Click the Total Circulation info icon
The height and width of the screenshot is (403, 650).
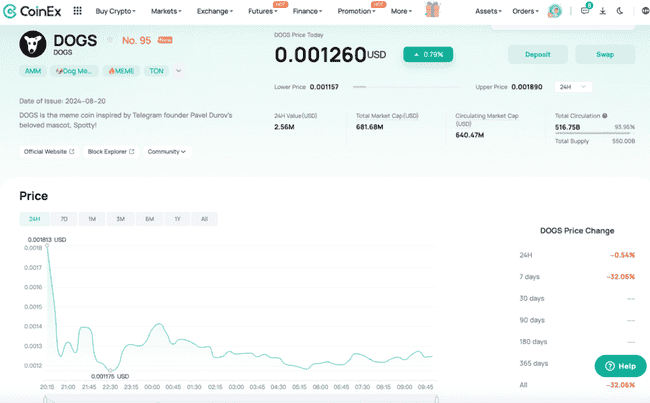click(605, 116)
